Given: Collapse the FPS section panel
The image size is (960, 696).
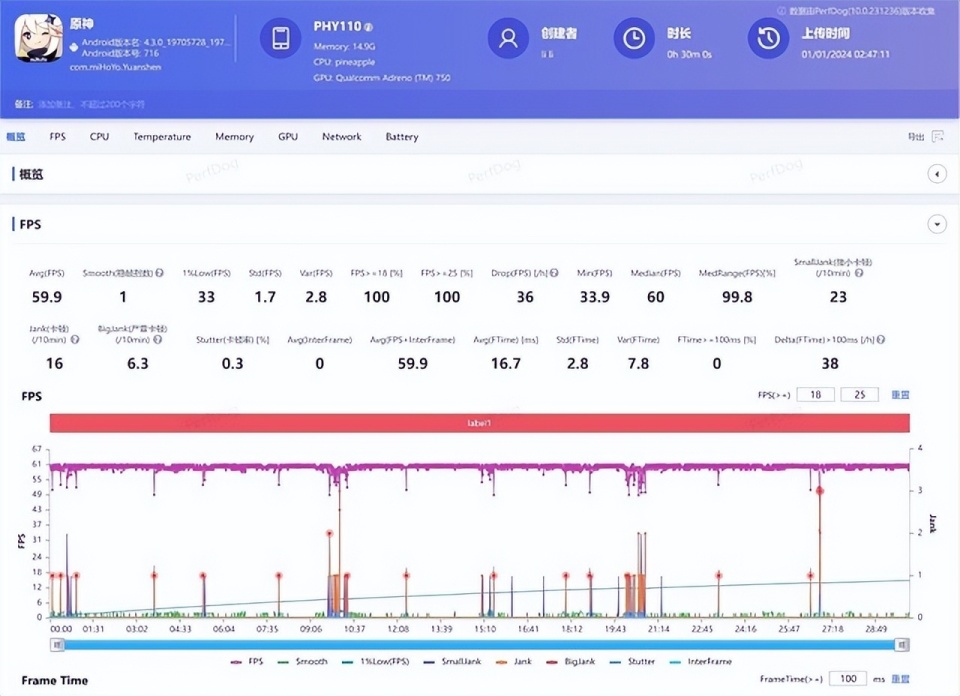Looking at the screenshot, I should coord(937,225).
